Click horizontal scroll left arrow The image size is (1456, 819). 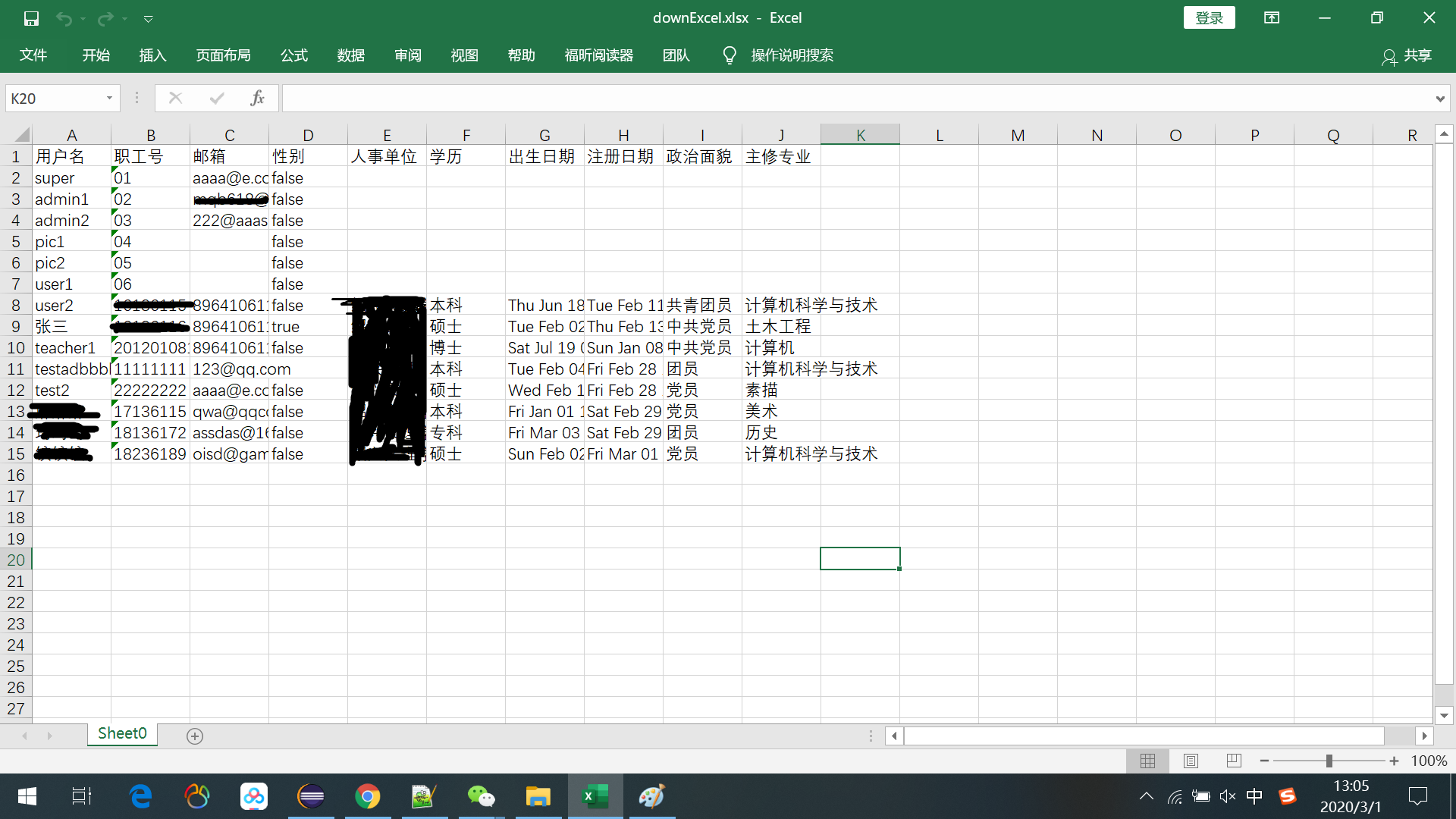tap(895, 736)
